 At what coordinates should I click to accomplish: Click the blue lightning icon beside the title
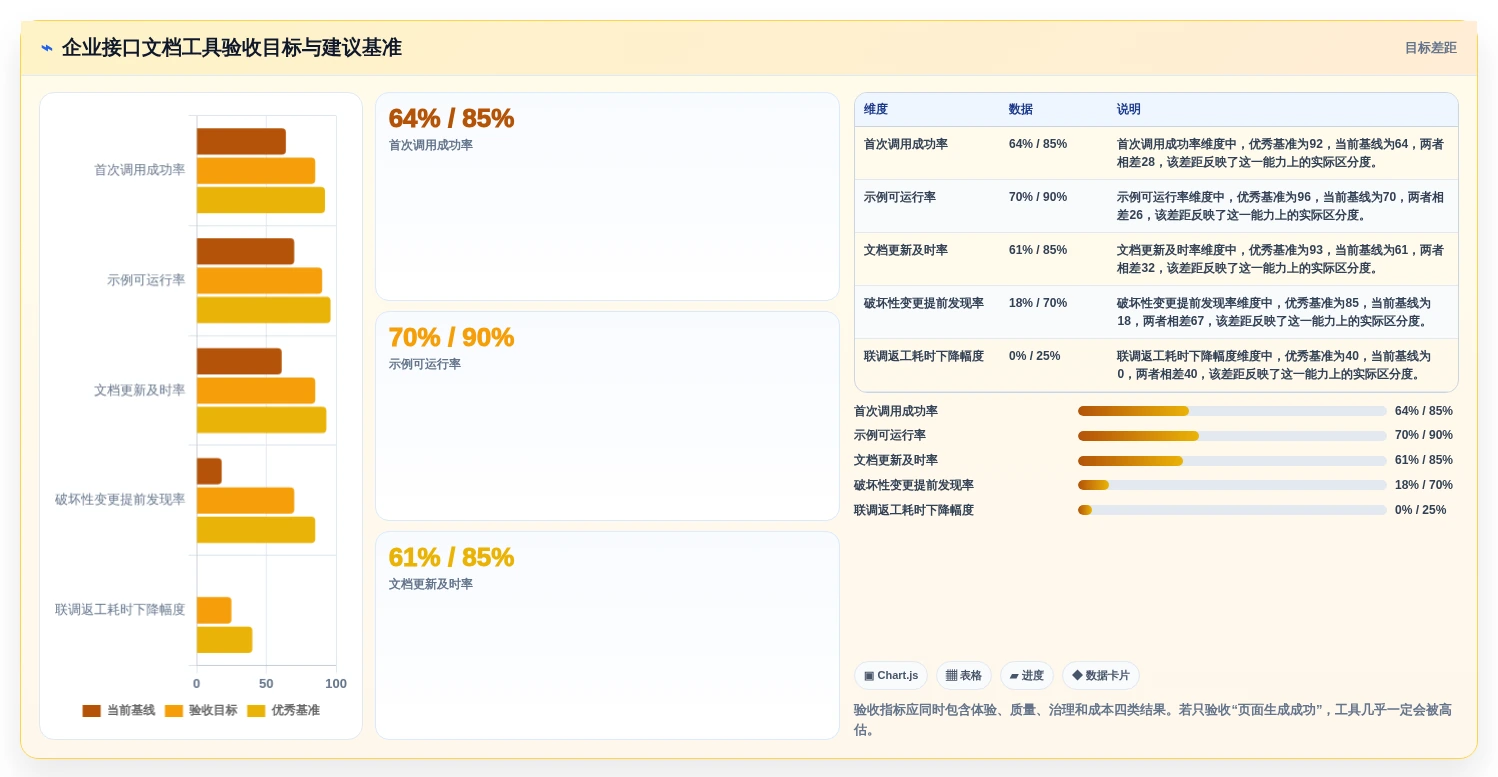pos(47,48)
